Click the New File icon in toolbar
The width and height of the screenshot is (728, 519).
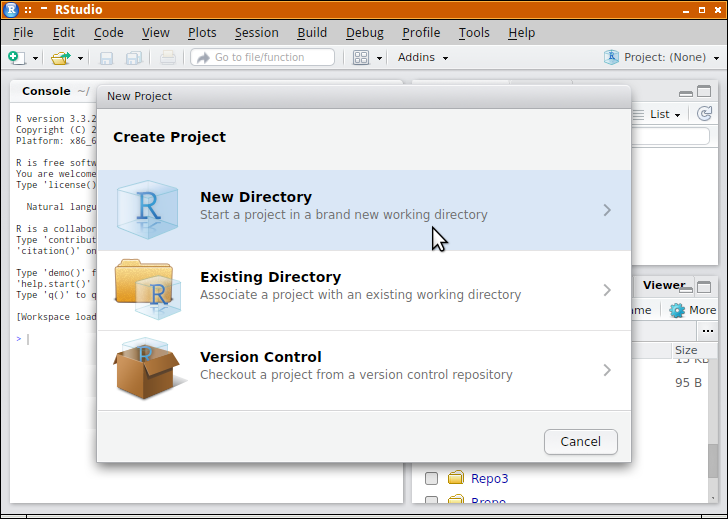(17, 58)
